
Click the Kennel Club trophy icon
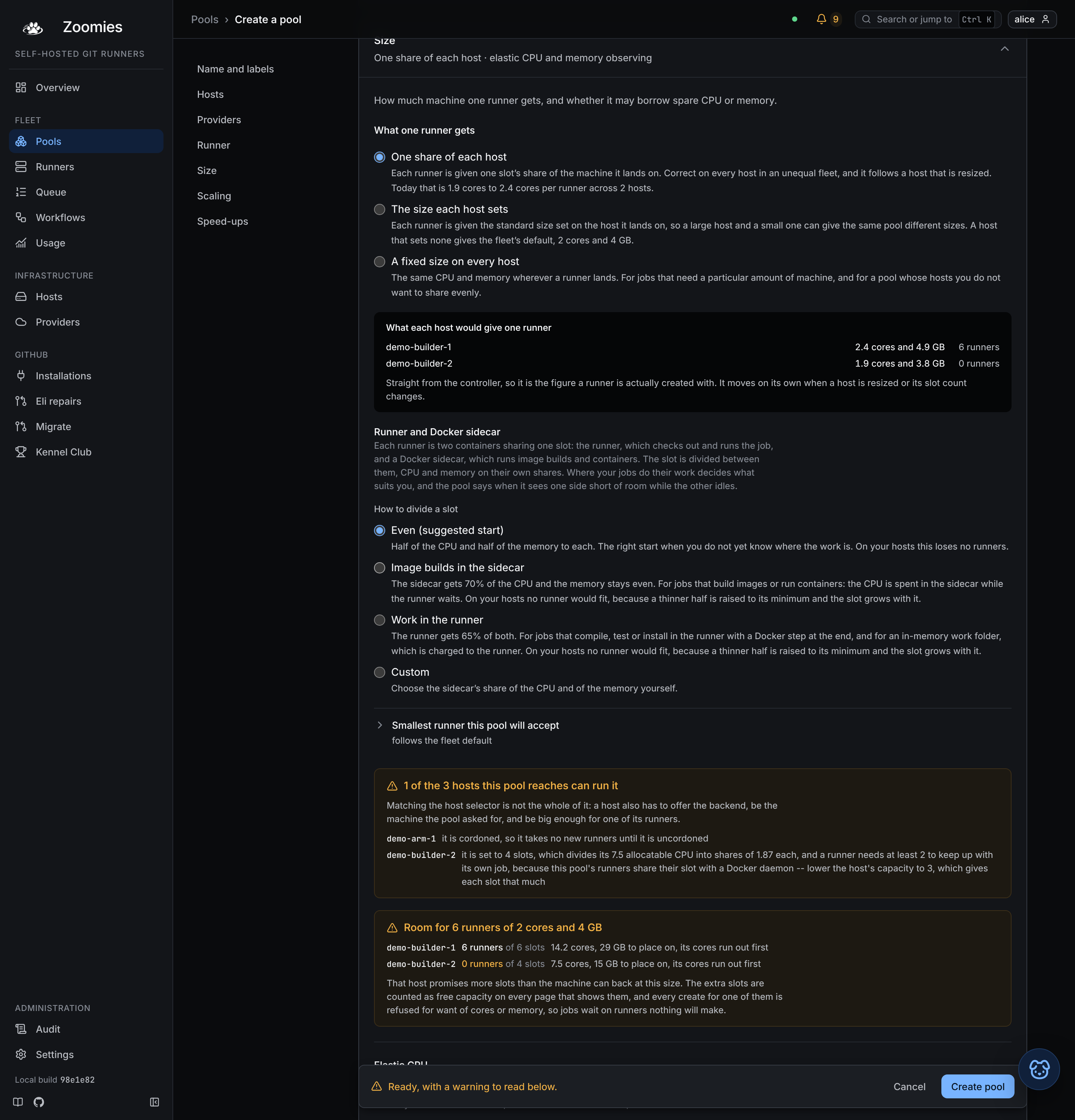tap(21, 452)
